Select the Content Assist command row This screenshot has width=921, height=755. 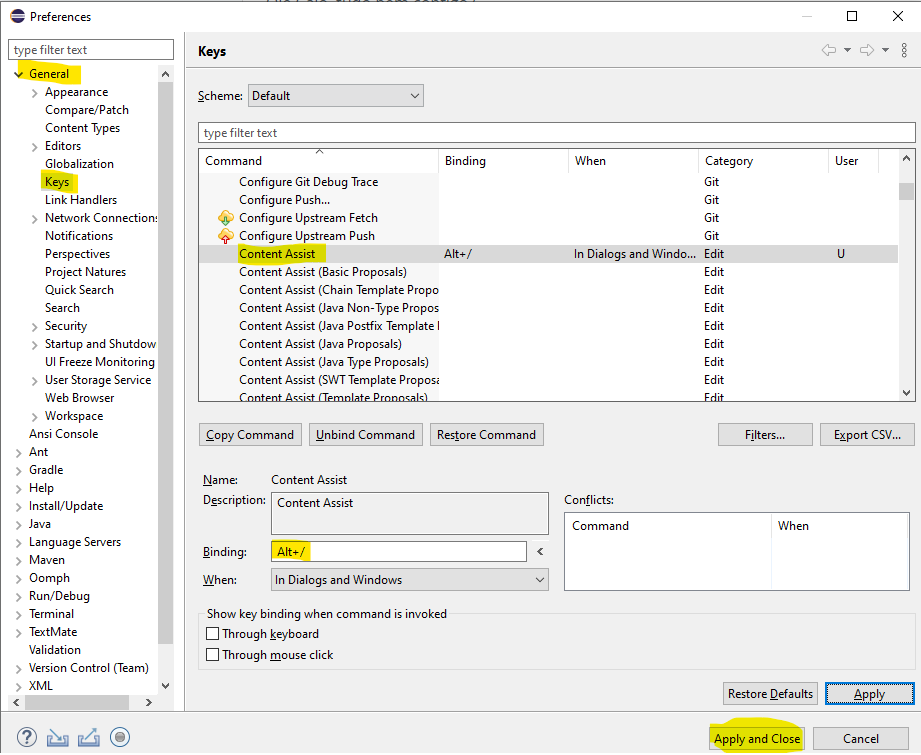[548, 254]
